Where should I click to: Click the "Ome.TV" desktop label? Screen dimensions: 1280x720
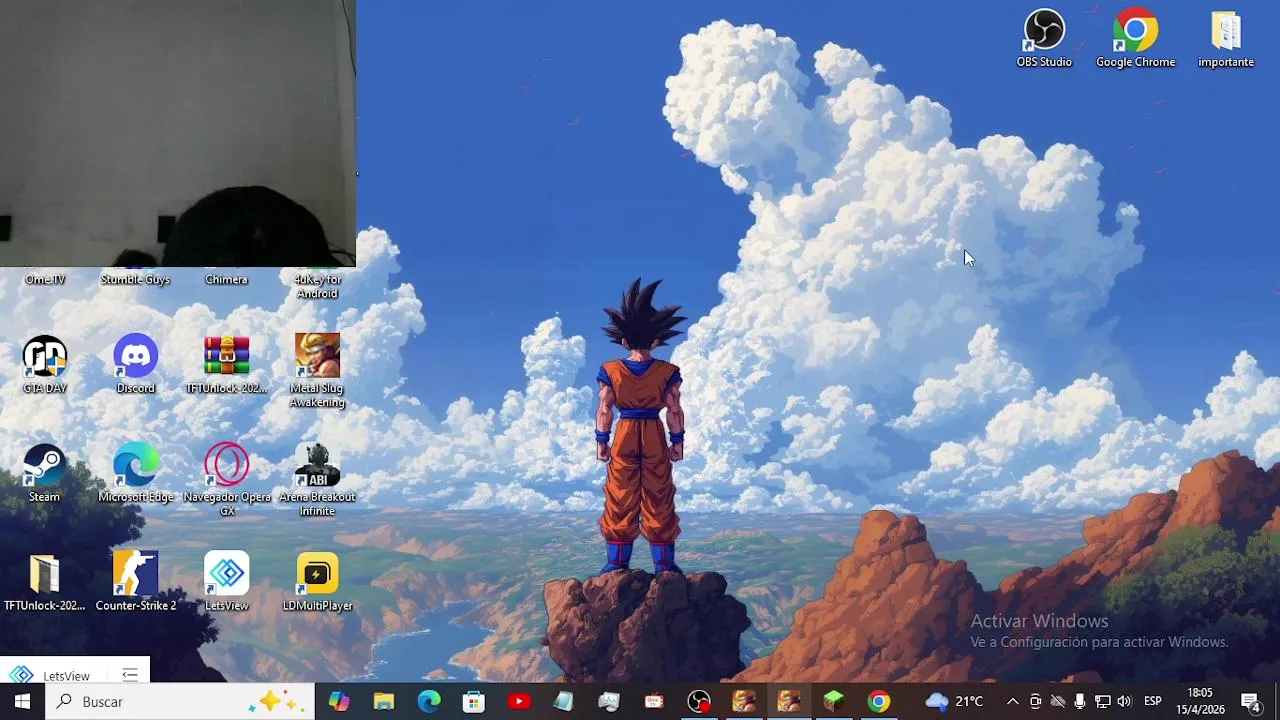click(45, 280)
